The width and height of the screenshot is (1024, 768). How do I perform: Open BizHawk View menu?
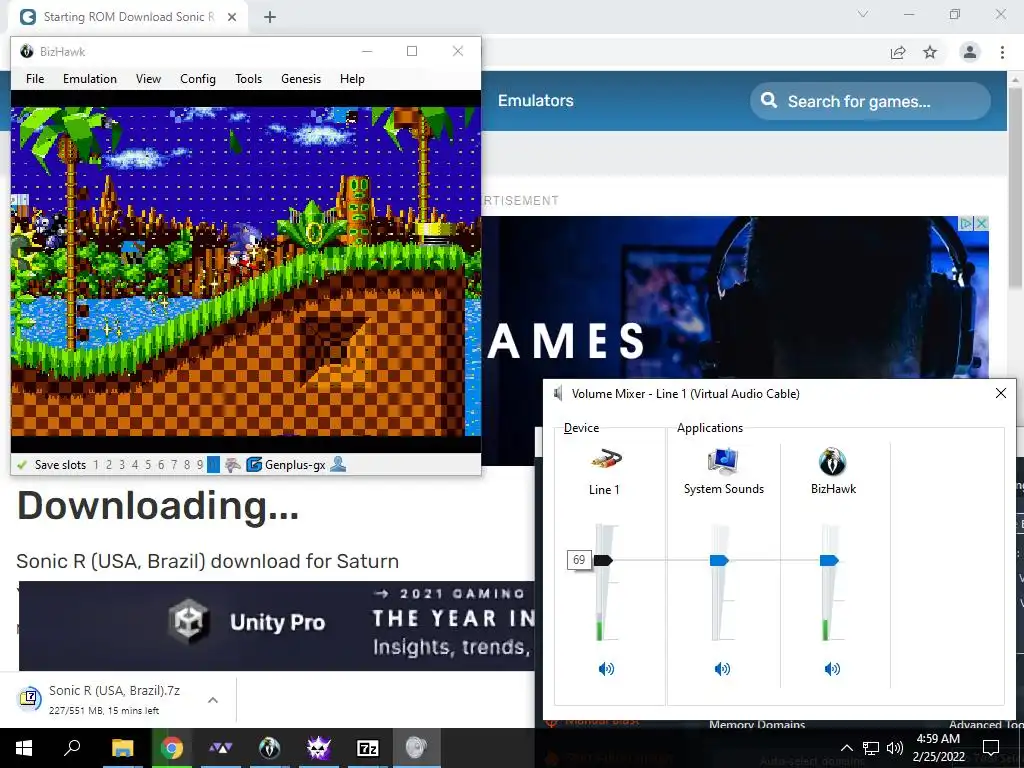pos(148,79)
